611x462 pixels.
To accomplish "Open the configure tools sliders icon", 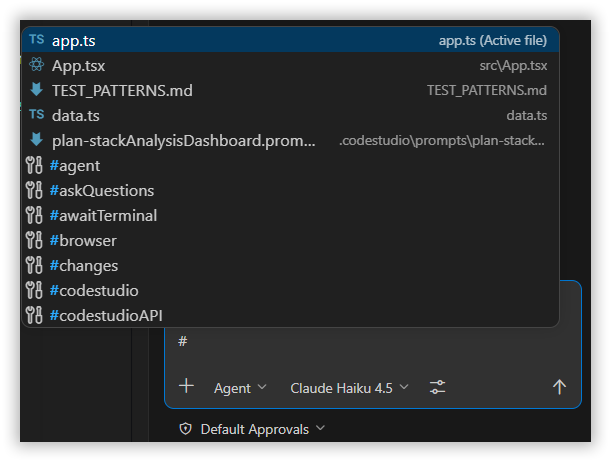I will pyautogui.click(x=437, y=387).
